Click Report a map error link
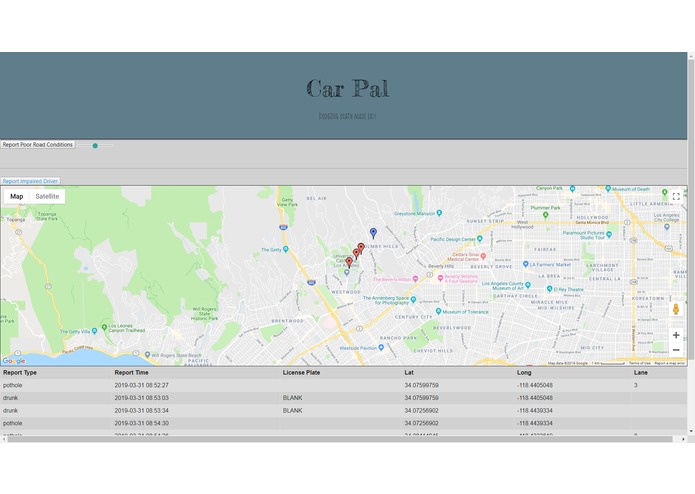 click(x=669, y=363)
